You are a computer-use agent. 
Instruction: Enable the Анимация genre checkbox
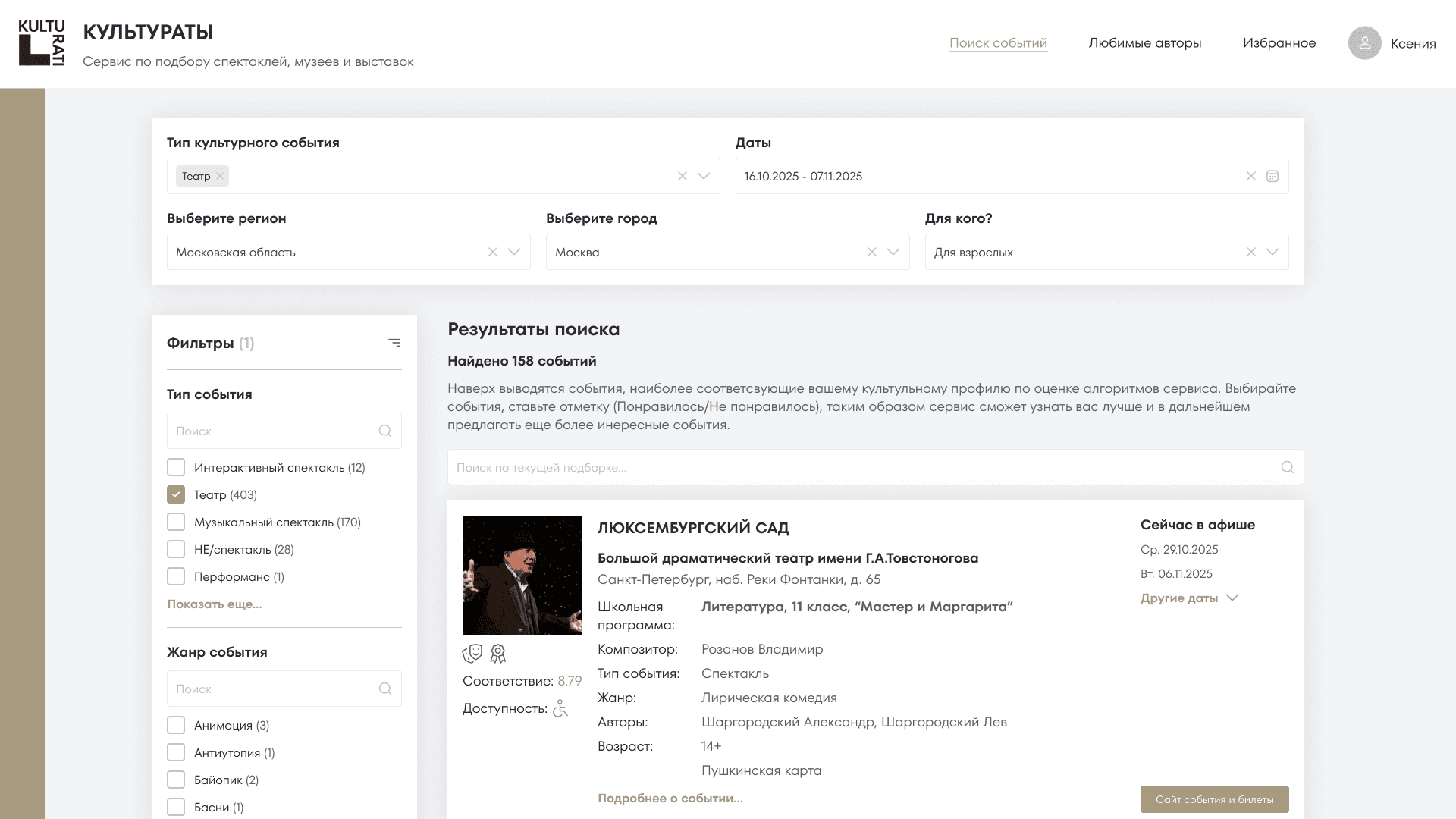pos(176,725)
